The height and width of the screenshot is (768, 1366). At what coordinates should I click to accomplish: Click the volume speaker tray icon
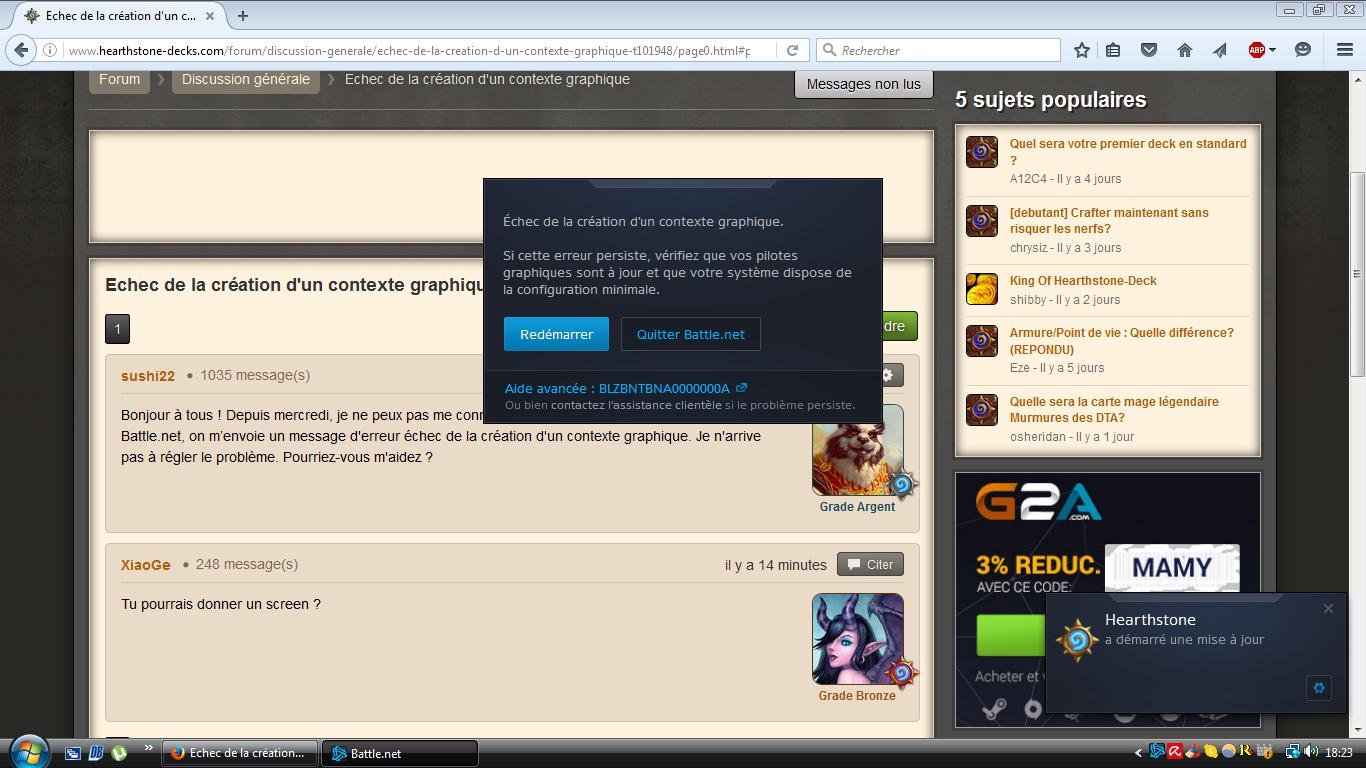tap(1312, 752)
